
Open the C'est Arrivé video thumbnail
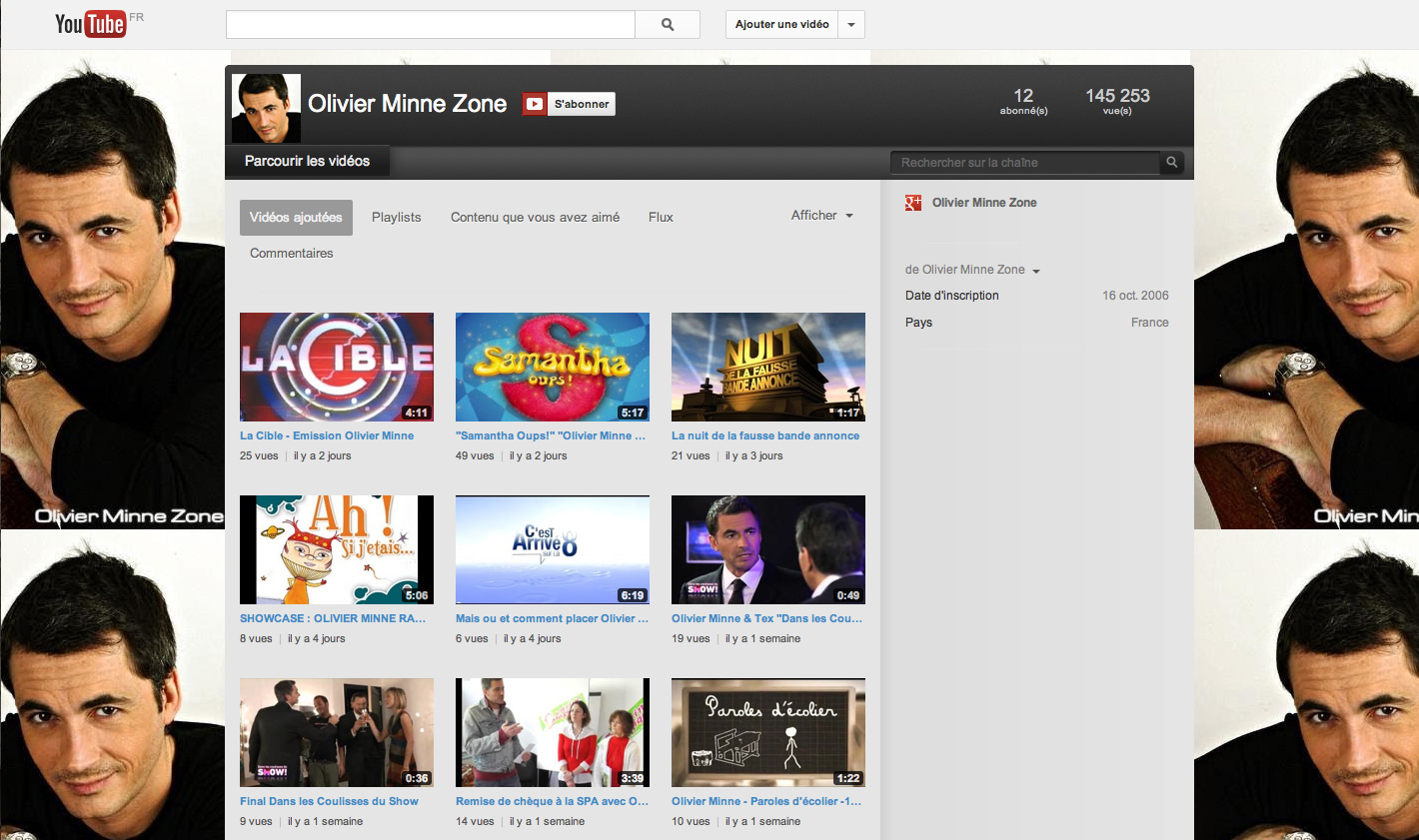(553, 549)
